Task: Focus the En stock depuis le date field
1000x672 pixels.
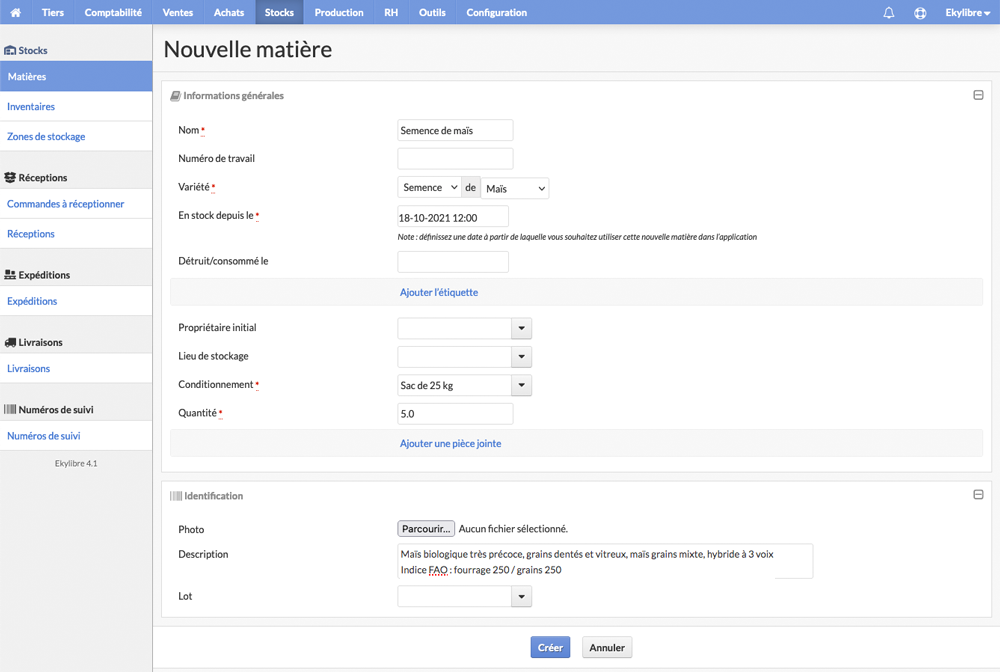Action: tap(453, 217)
